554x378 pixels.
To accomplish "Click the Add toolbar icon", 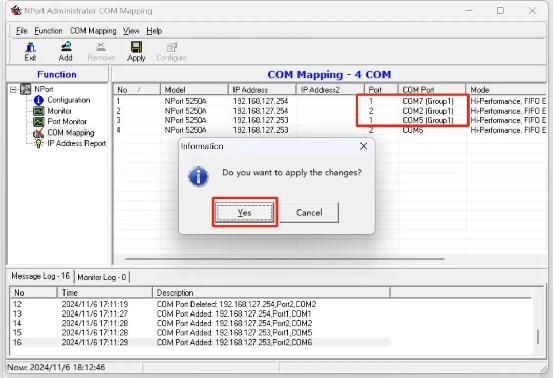I will 66,52.
